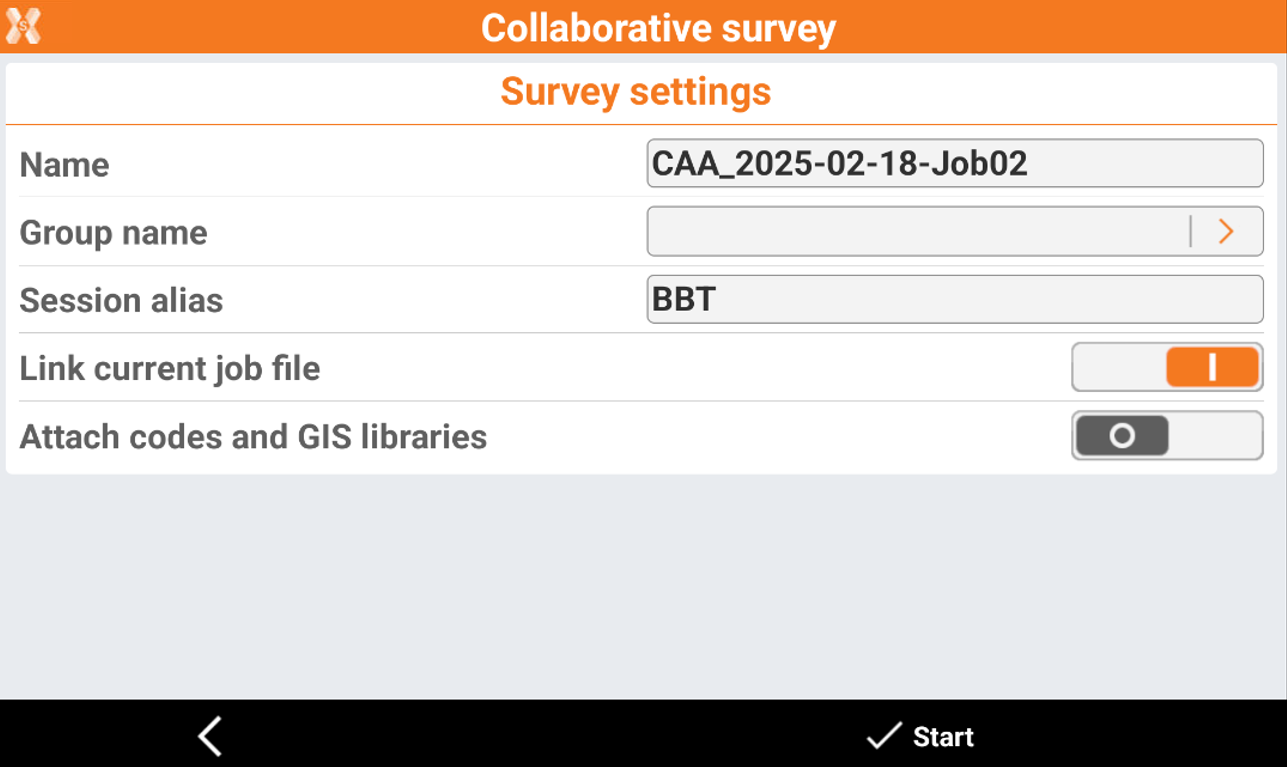This screenshot has width=1287, height=767.
Task: Click the Name field with CAA_2025-02-18-Job02
Action: 954,163
